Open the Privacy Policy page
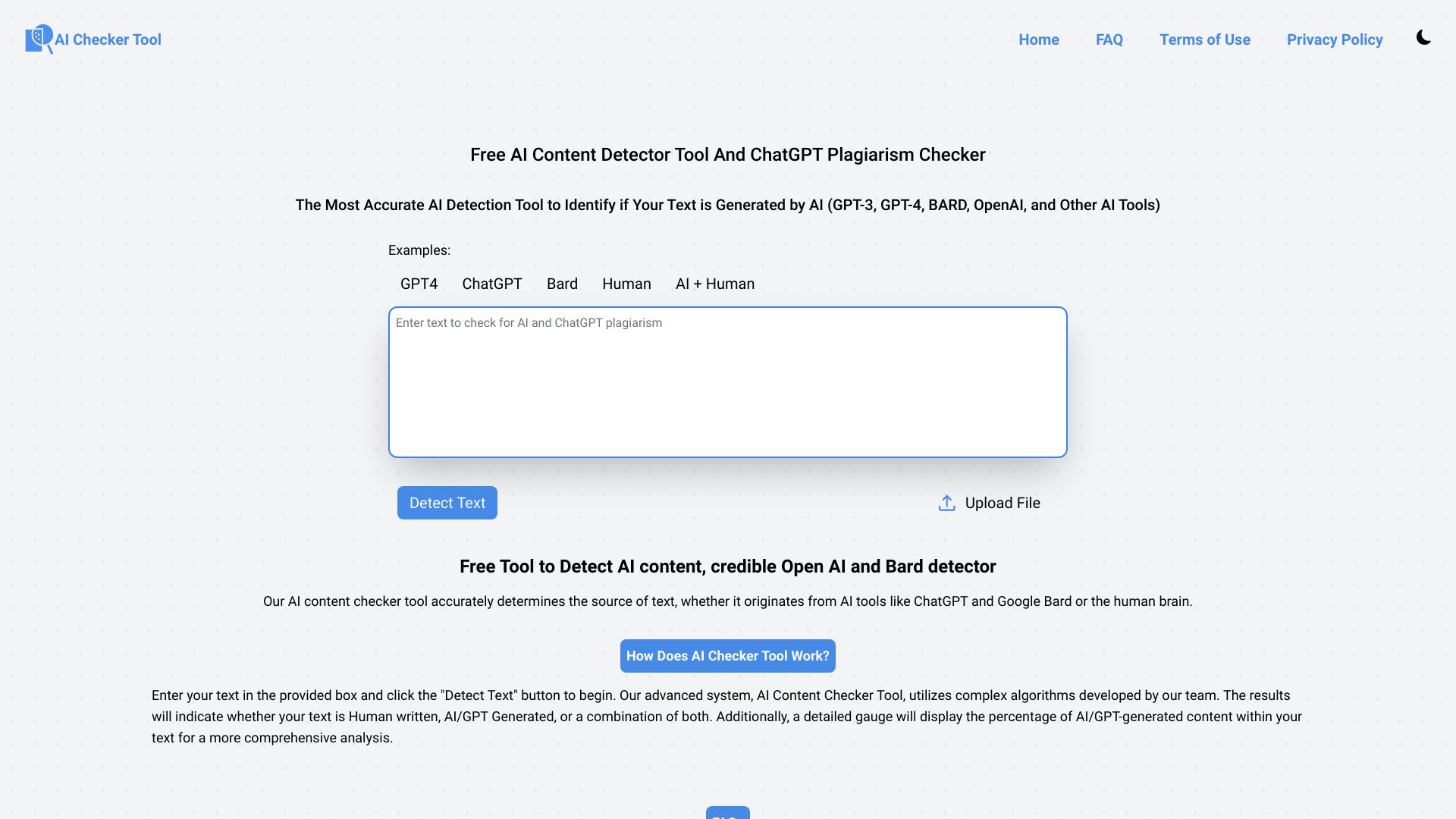 pos(1335,38)
